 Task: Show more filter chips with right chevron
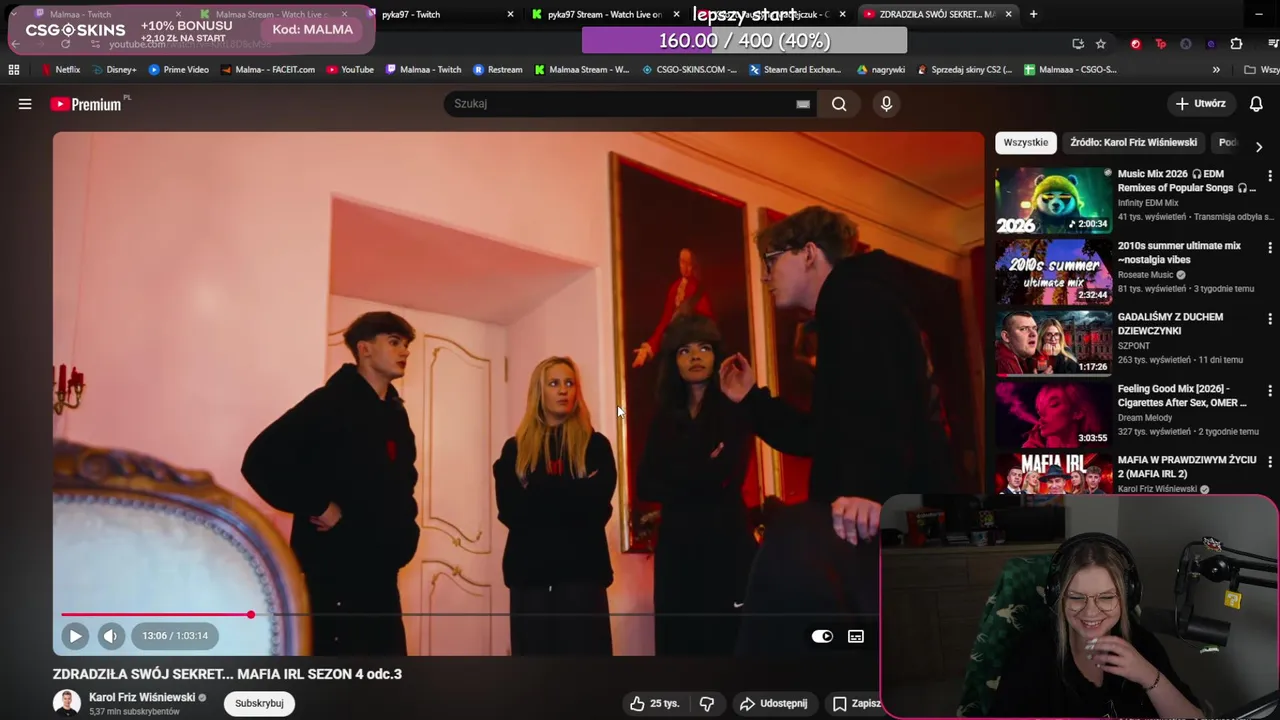click(x=1259, y=146)
